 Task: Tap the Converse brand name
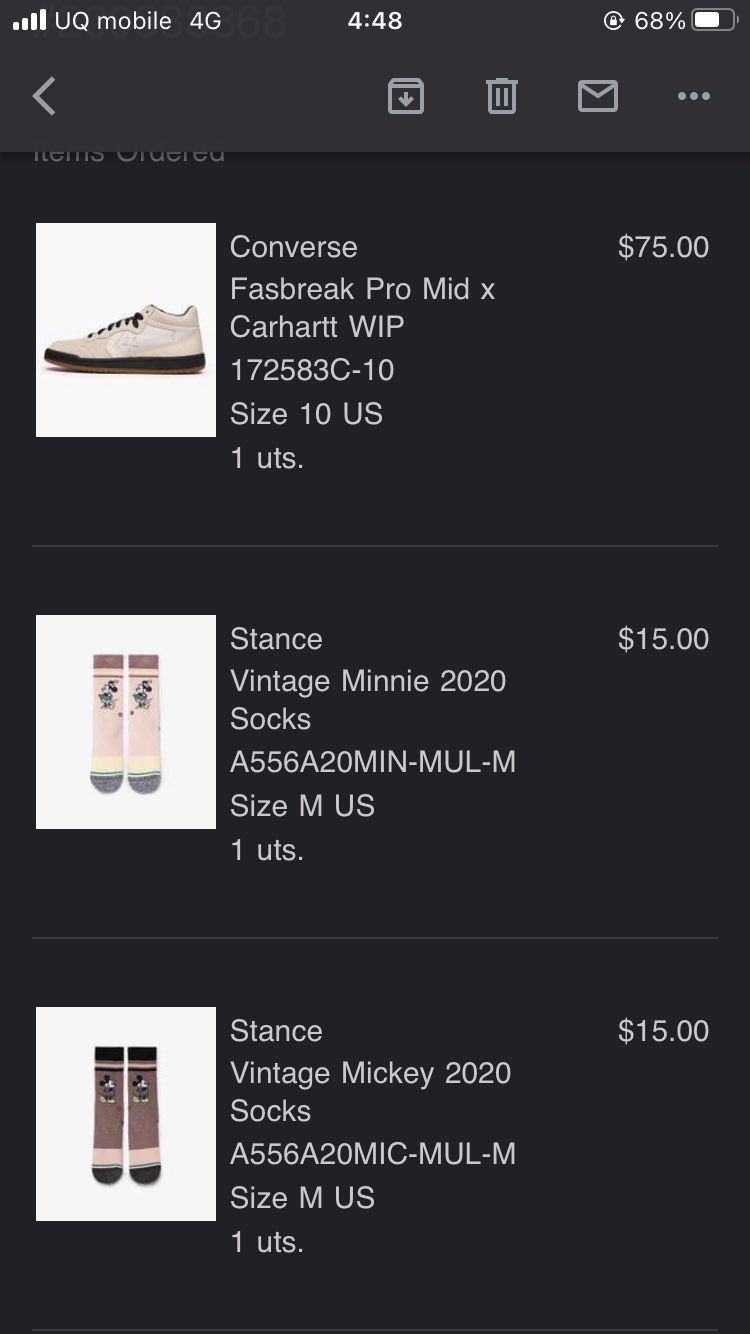(x=293, y=247)
